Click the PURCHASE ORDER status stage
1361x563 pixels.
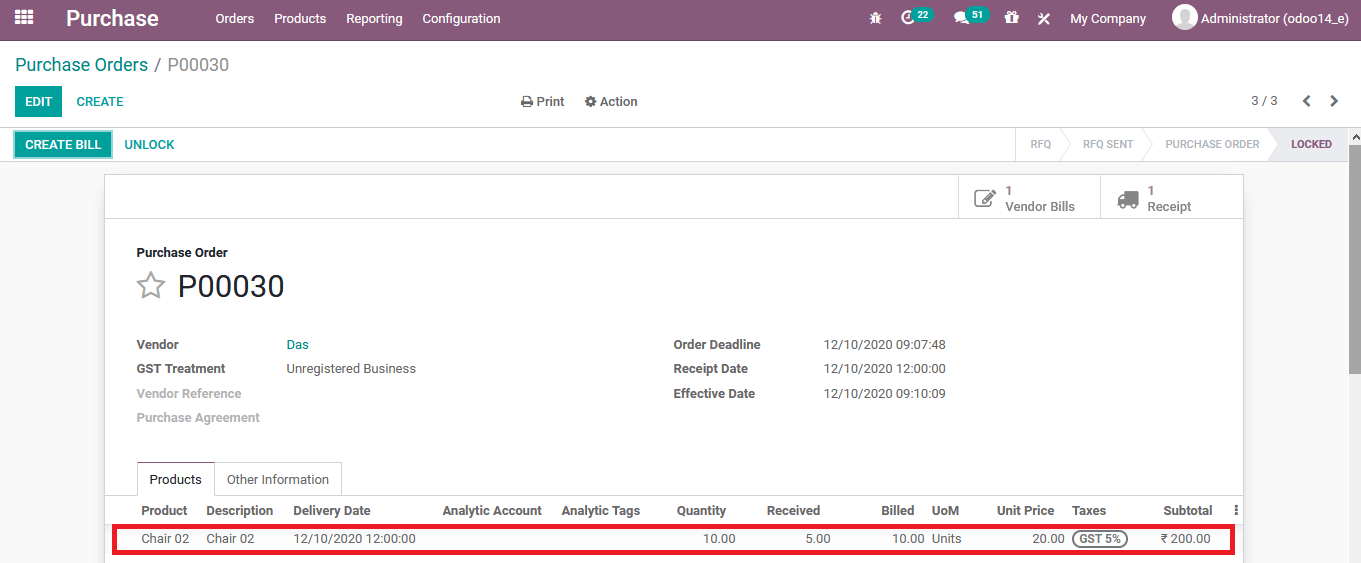tap(1212, 144)
